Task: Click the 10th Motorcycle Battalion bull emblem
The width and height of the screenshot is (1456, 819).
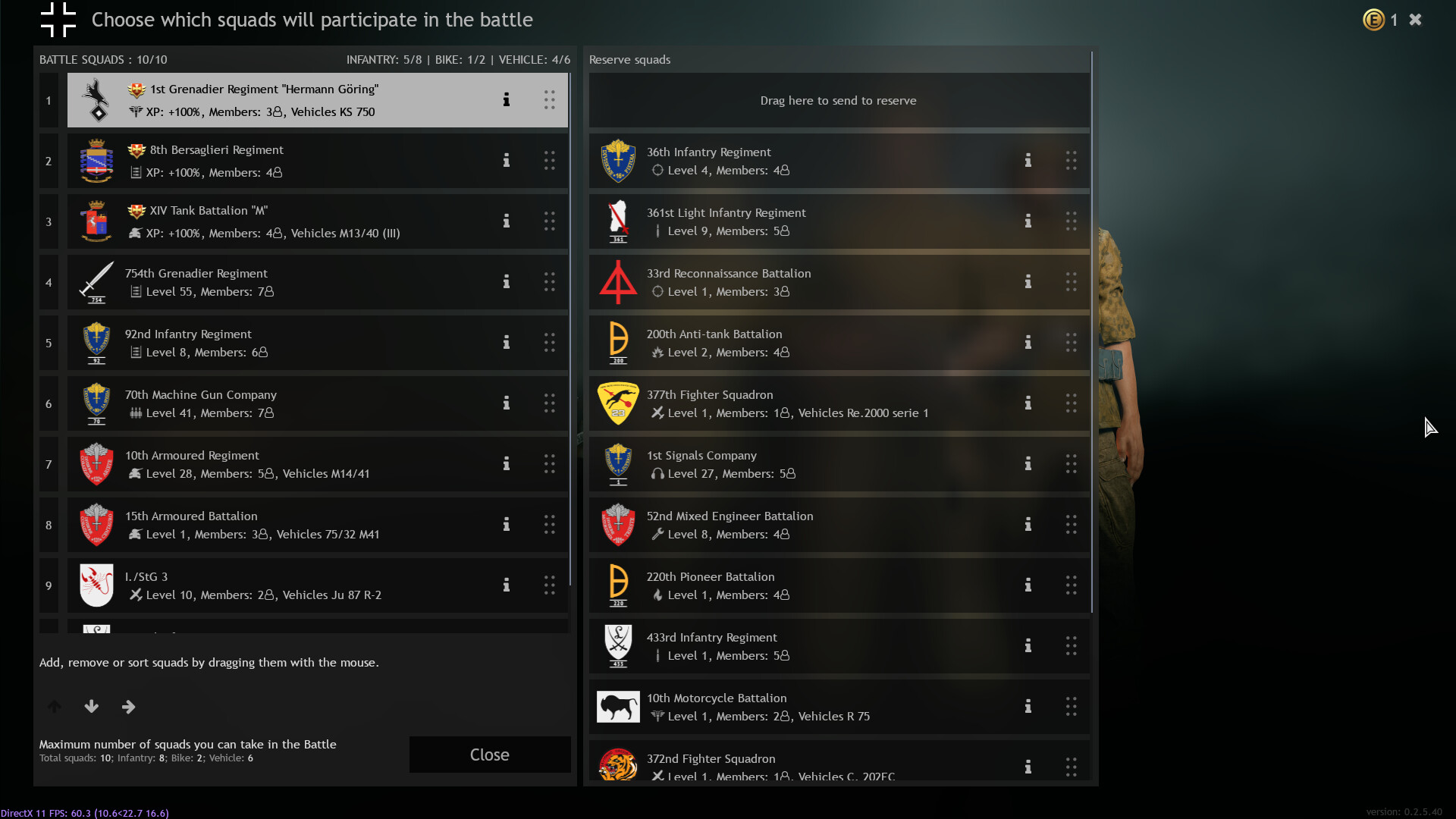Action: pos(618,707)
